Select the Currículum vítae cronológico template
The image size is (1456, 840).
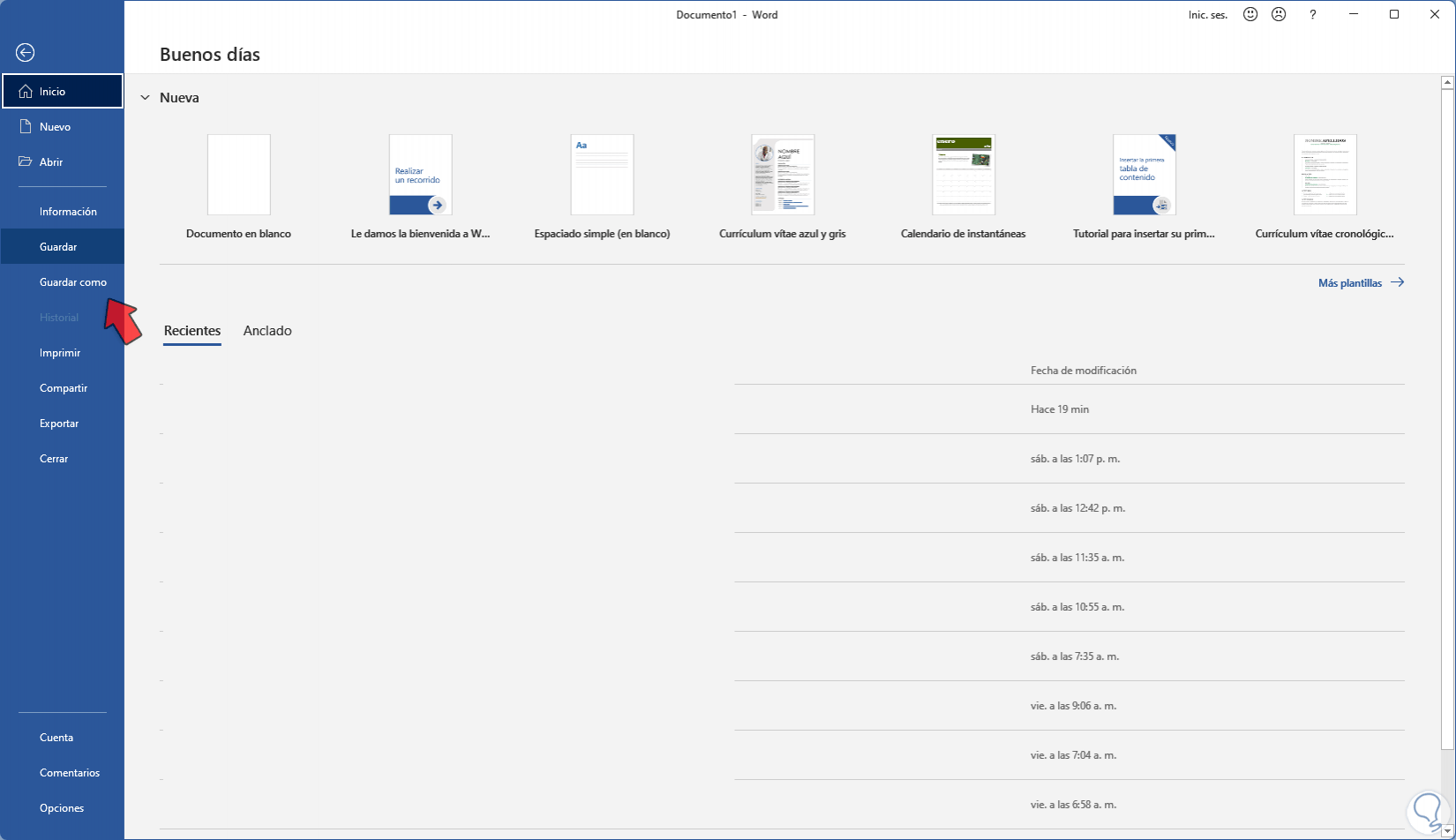1325,186
